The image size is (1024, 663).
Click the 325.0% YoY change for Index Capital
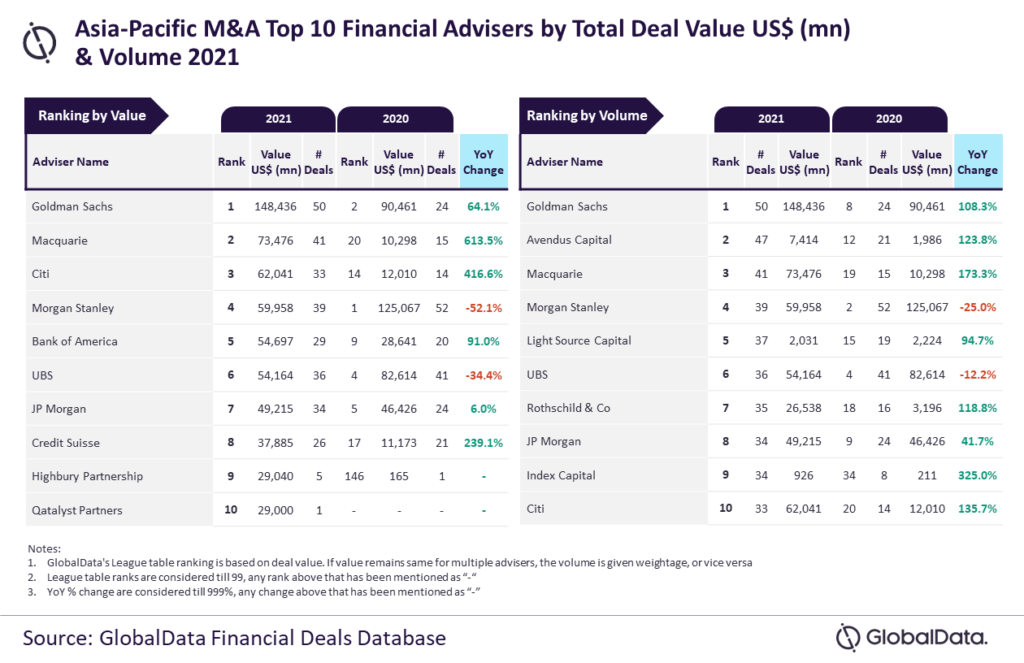[976, 476]
